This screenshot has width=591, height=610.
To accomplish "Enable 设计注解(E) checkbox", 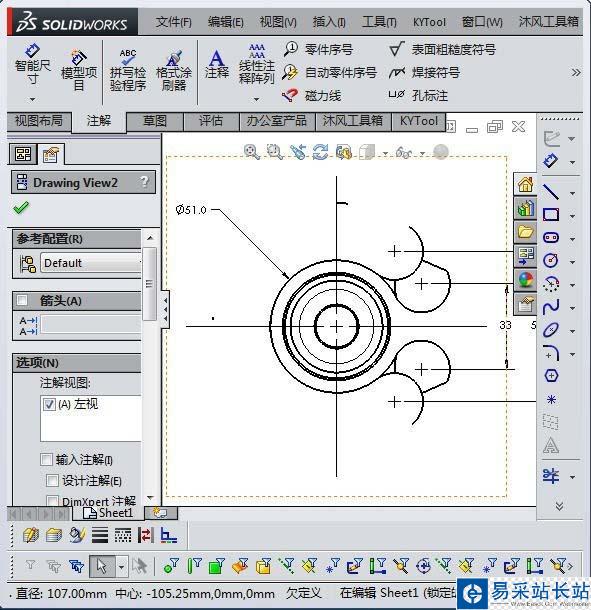I will click(x=53, y=481).
